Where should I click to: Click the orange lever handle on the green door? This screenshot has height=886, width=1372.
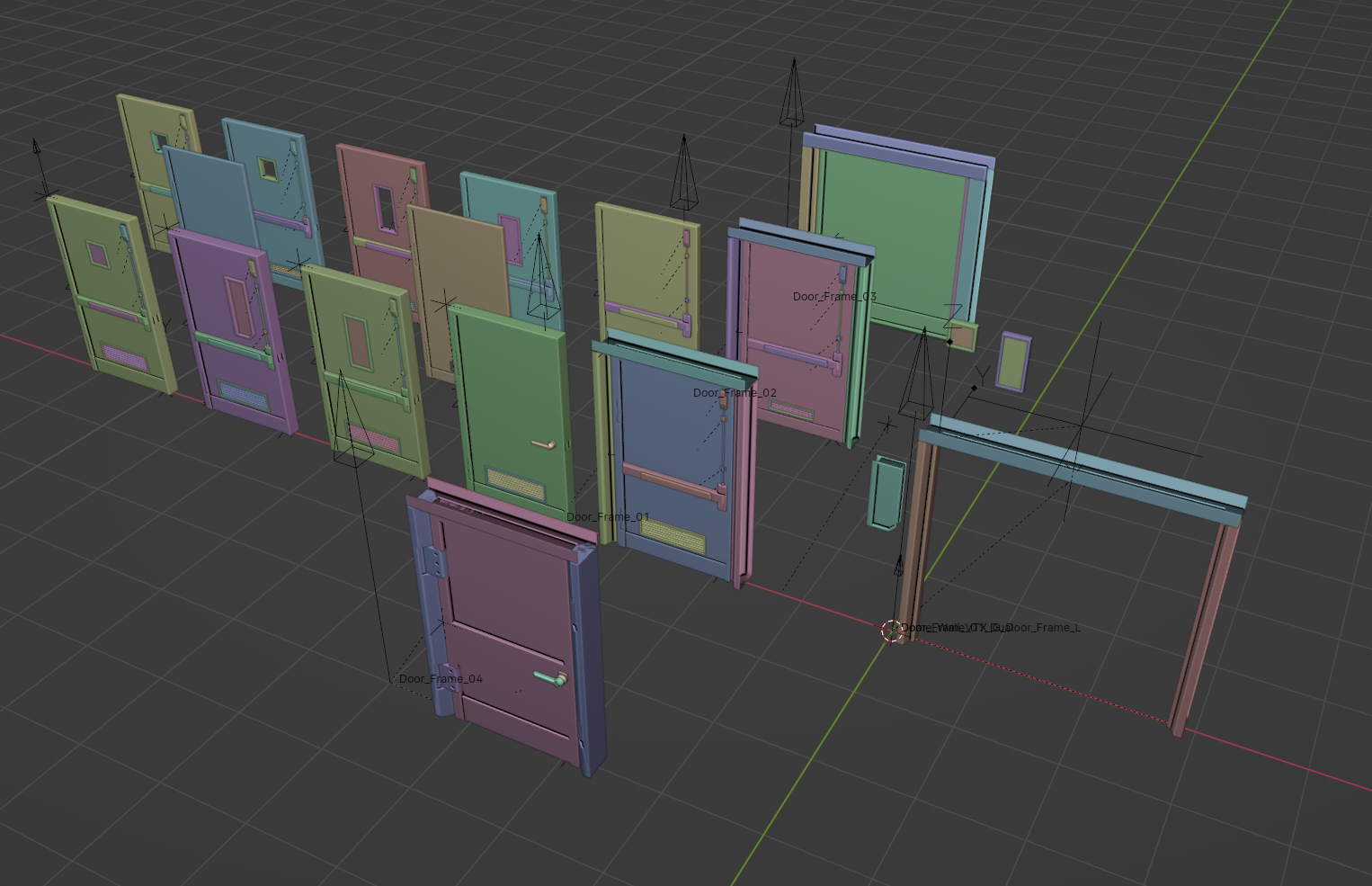click(543, 444)
